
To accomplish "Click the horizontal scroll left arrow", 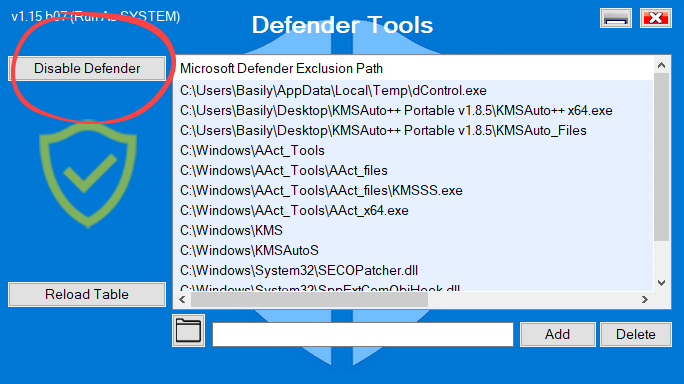I will click(182, 299).
